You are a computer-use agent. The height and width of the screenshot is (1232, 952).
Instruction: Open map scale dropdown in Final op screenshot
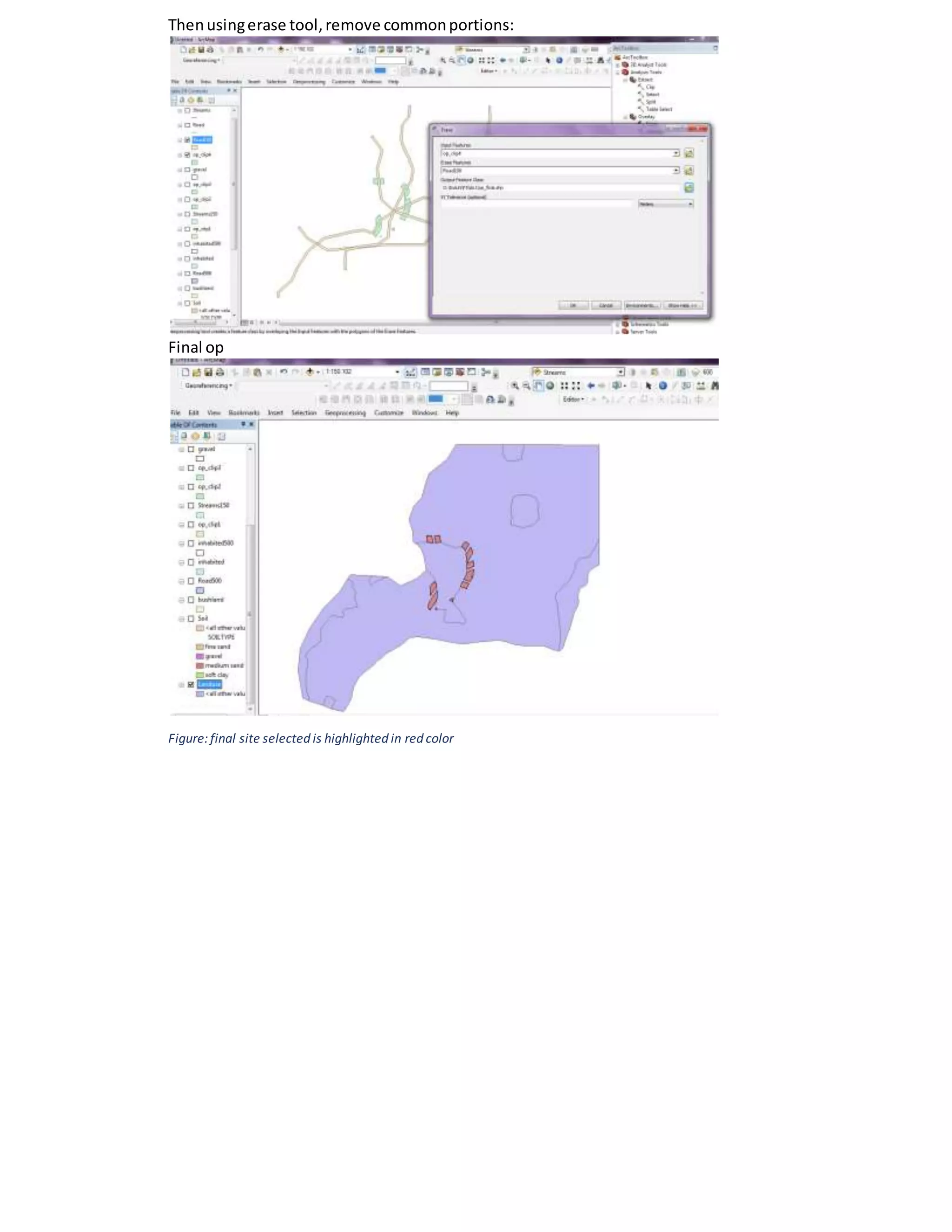click(397, 372)
